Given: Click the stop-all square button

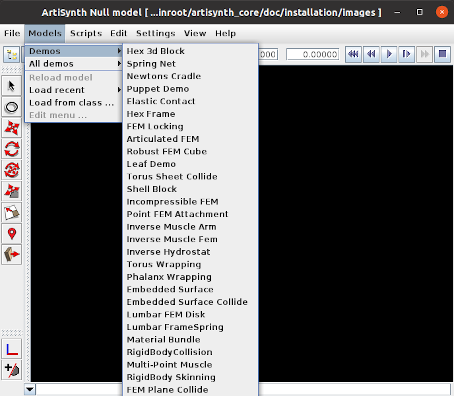Looking at the screenshot, I should 442,54.
